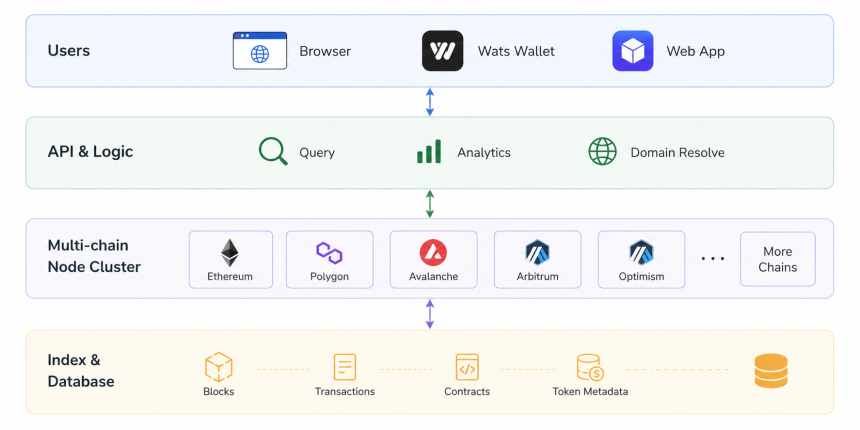The image size is (860, 430).
Task: Click the Transactions label
Action: (344, 392)
